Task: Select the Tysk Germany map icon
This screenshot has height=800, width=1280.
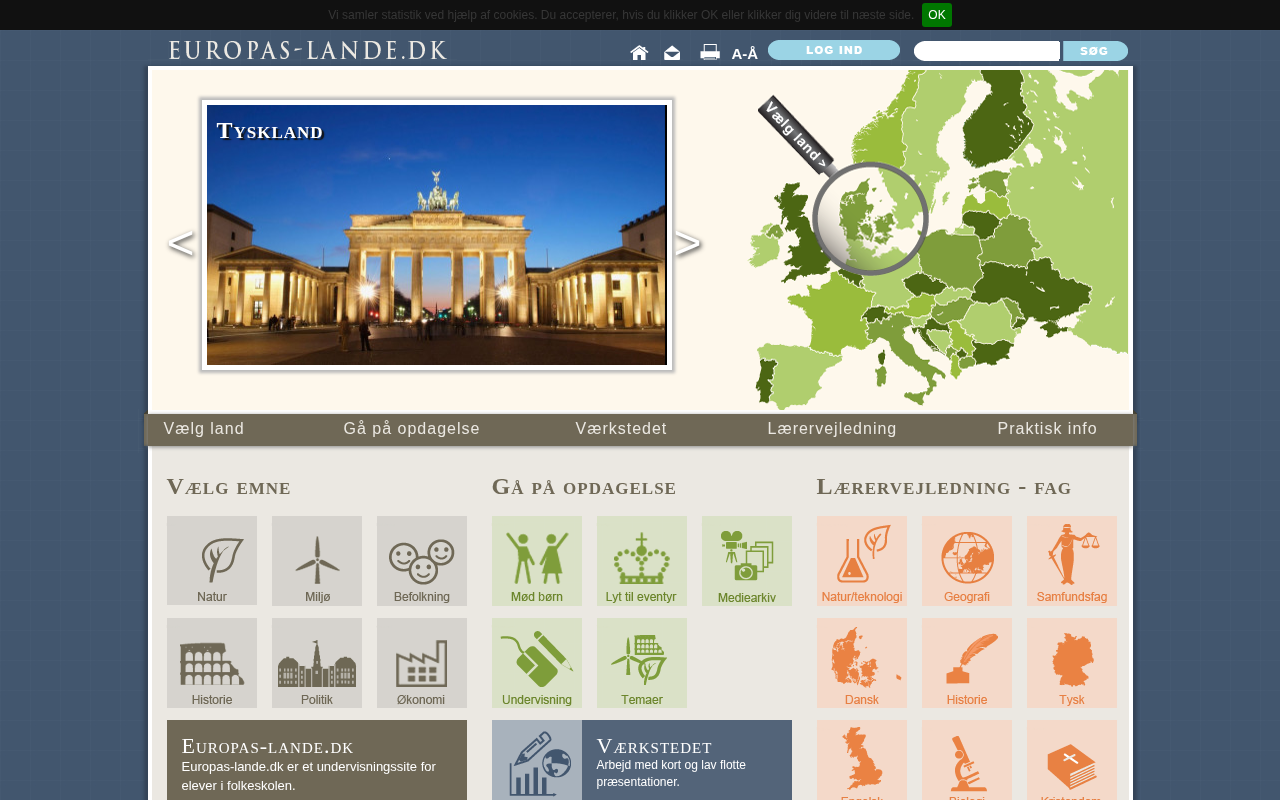Action: coord(1072,663)
